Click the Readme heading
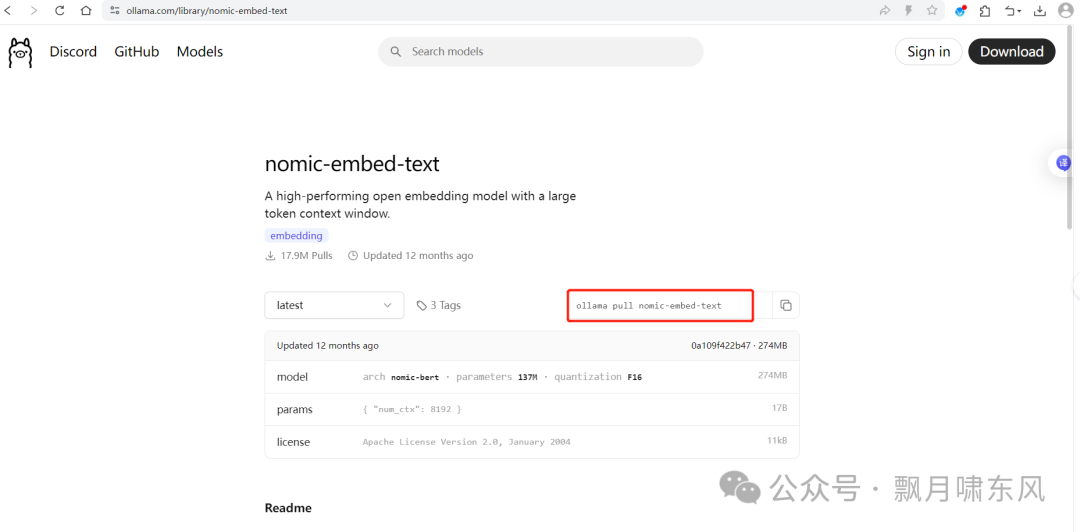This screenshot has width=1080, height=532. tap(288, 508)
